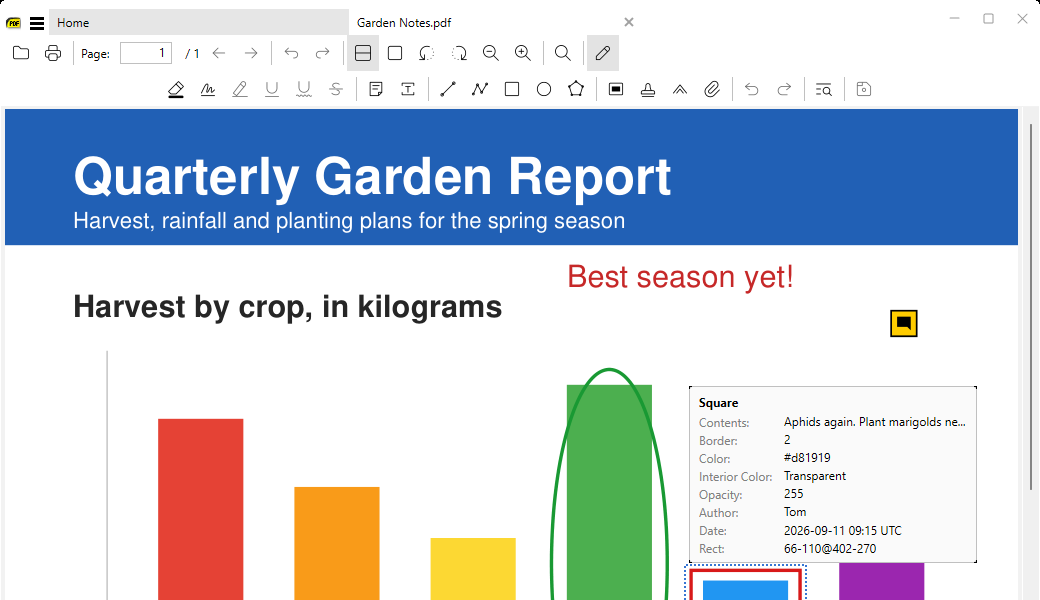Switch to single page view

[395, 53]
